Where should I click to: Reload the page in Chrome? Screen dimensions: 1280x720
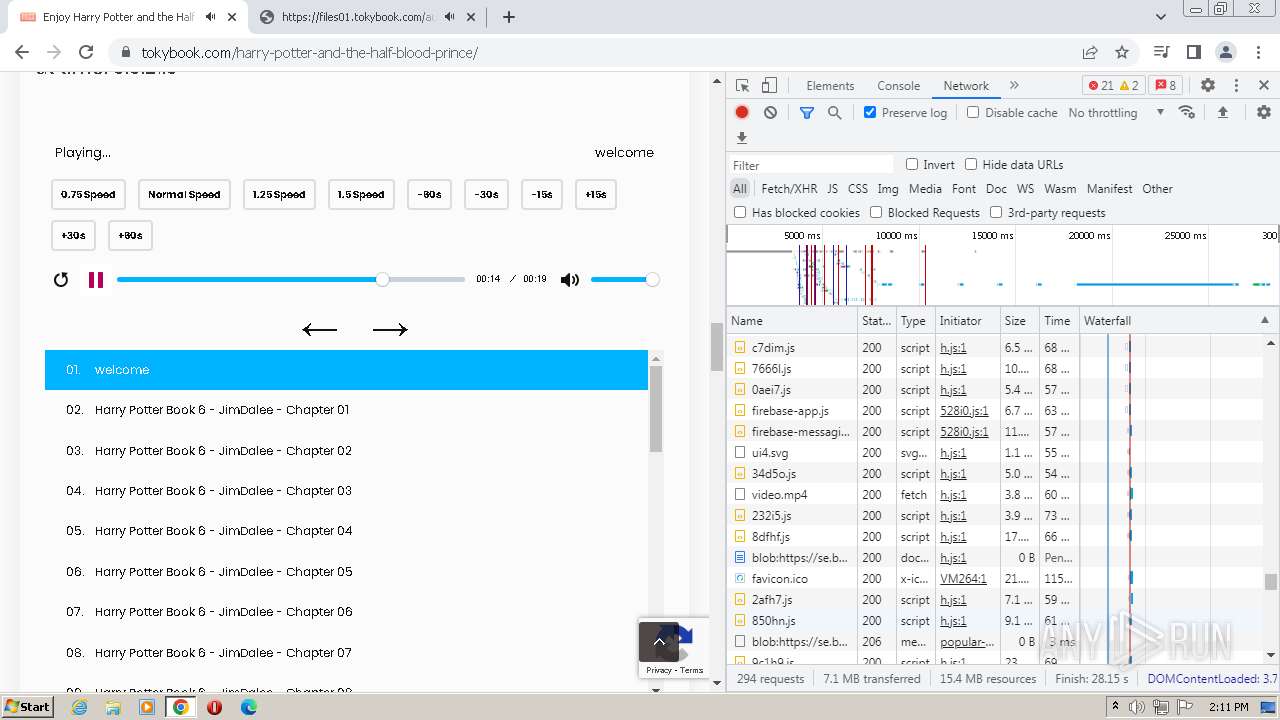86,52
